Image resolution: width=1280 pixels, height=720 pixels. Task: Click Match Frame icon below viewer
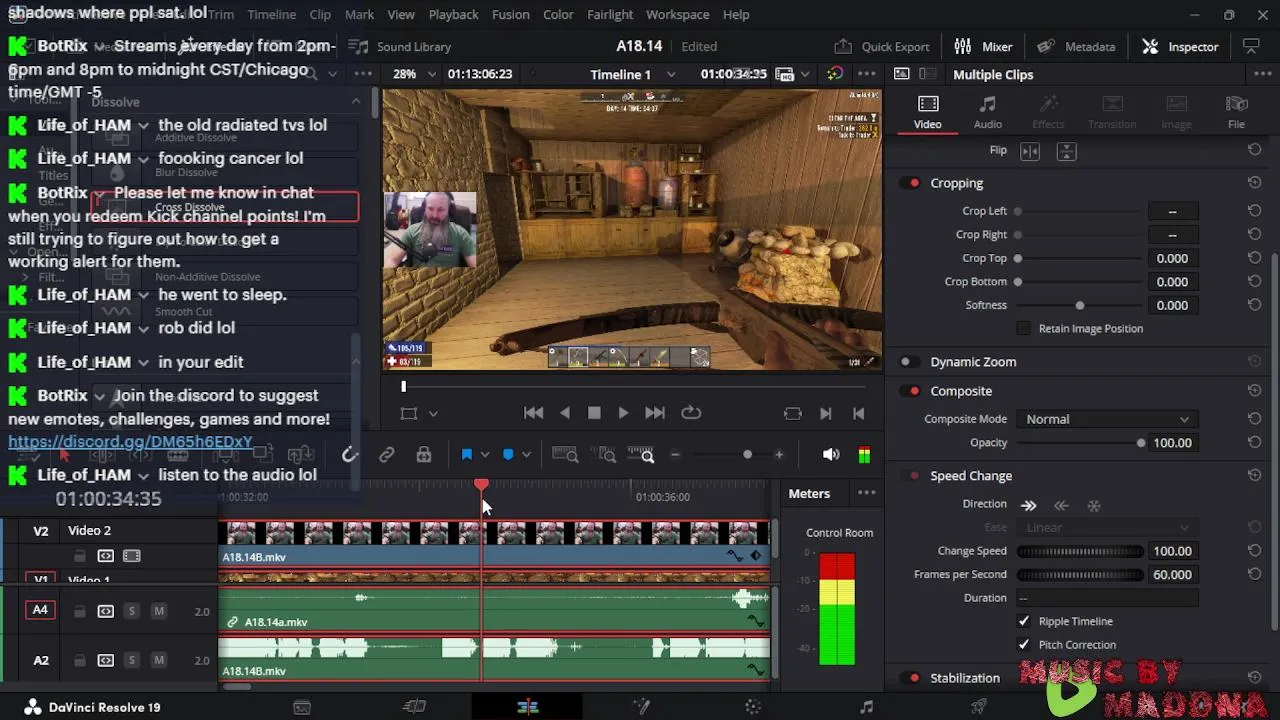click(792, 413)
